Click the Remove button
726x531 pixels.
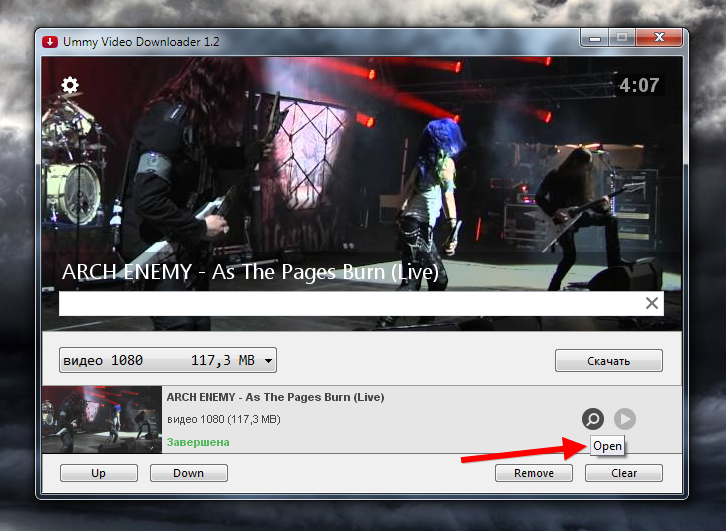534,473
